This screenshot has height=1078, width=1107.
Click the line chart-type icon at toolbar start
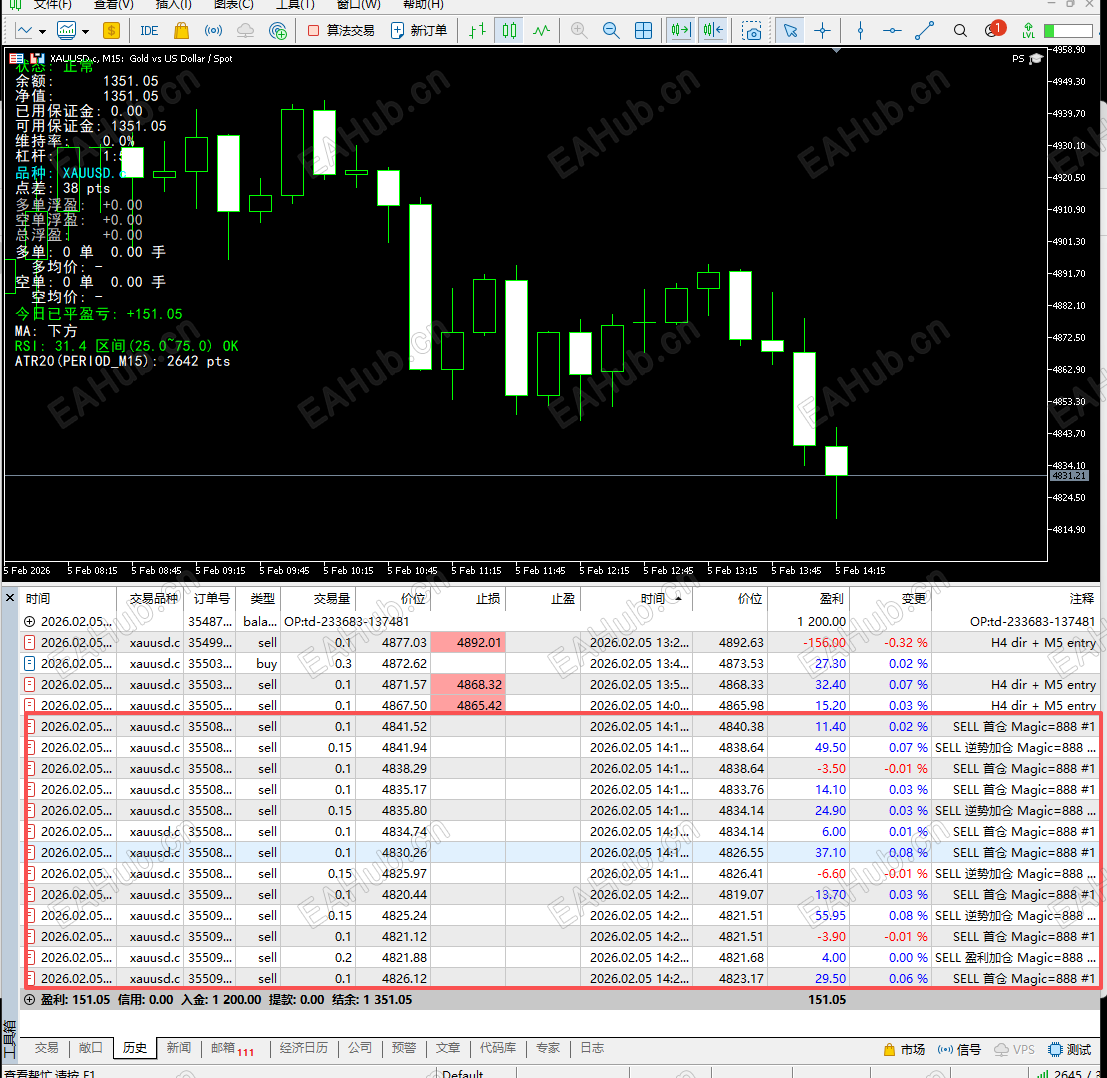[x=24, y=30]
